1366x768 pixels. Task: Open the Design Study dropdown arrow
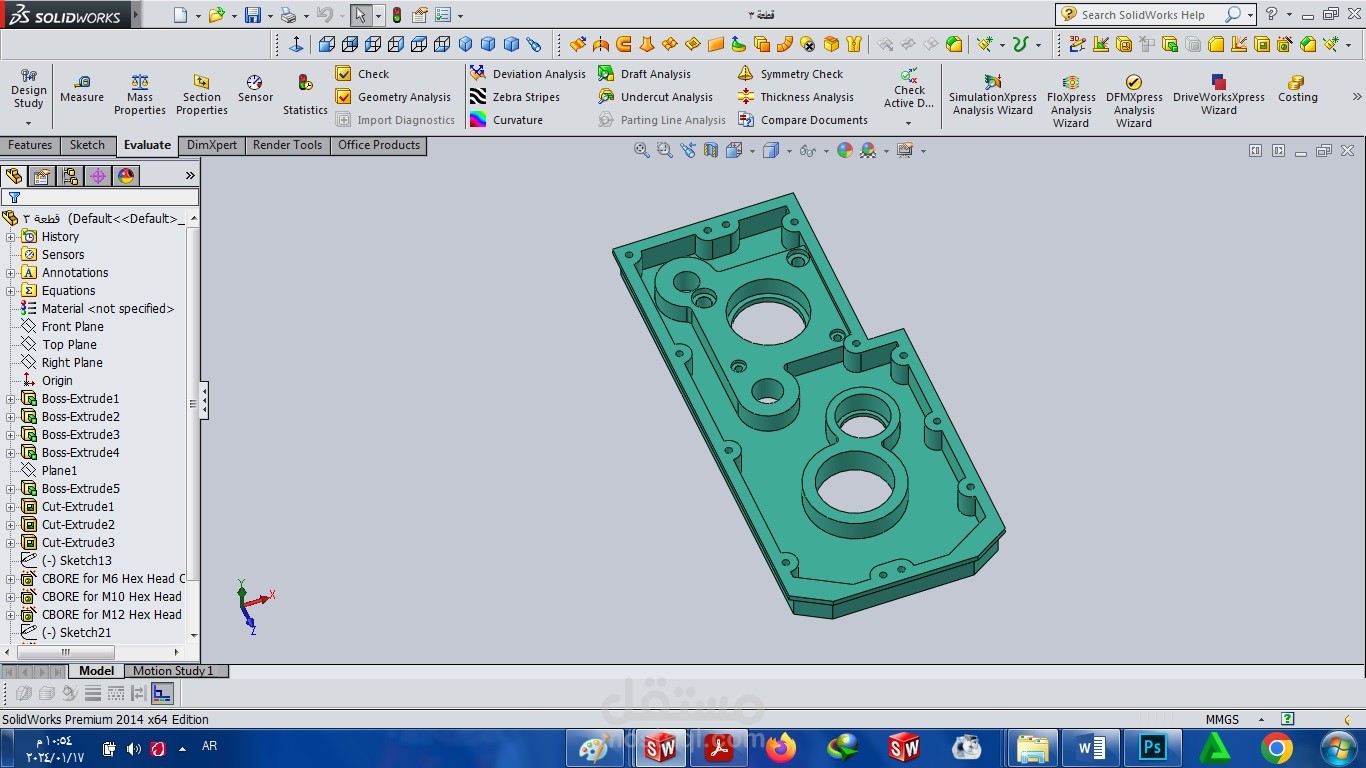(28, 123)
